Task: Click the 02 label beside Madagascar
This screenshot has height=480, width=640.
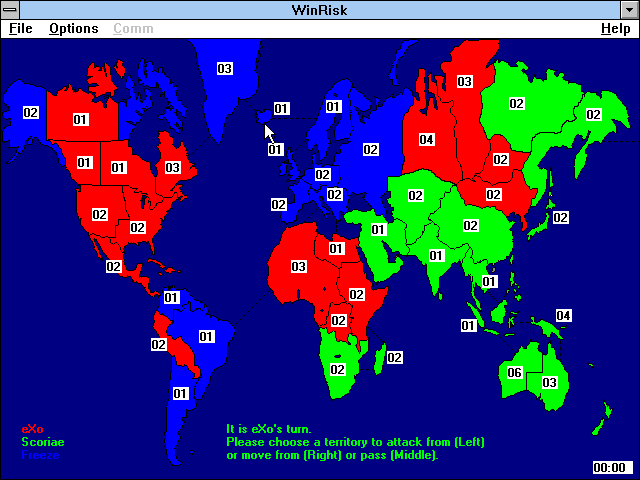Action: pos(394,358)
